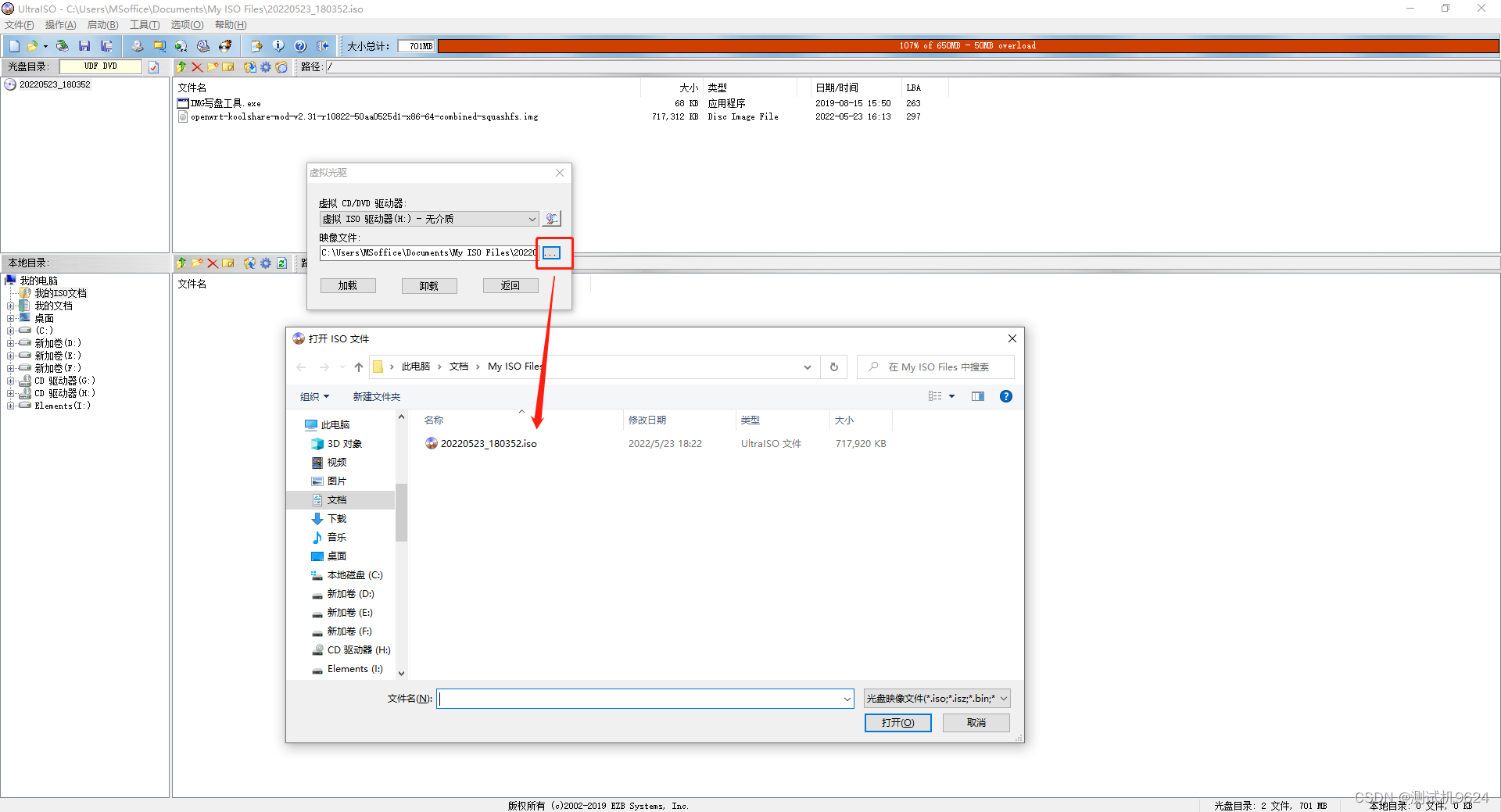
Task: Expand the (C:) drive tree node
Action: (10, 331)
